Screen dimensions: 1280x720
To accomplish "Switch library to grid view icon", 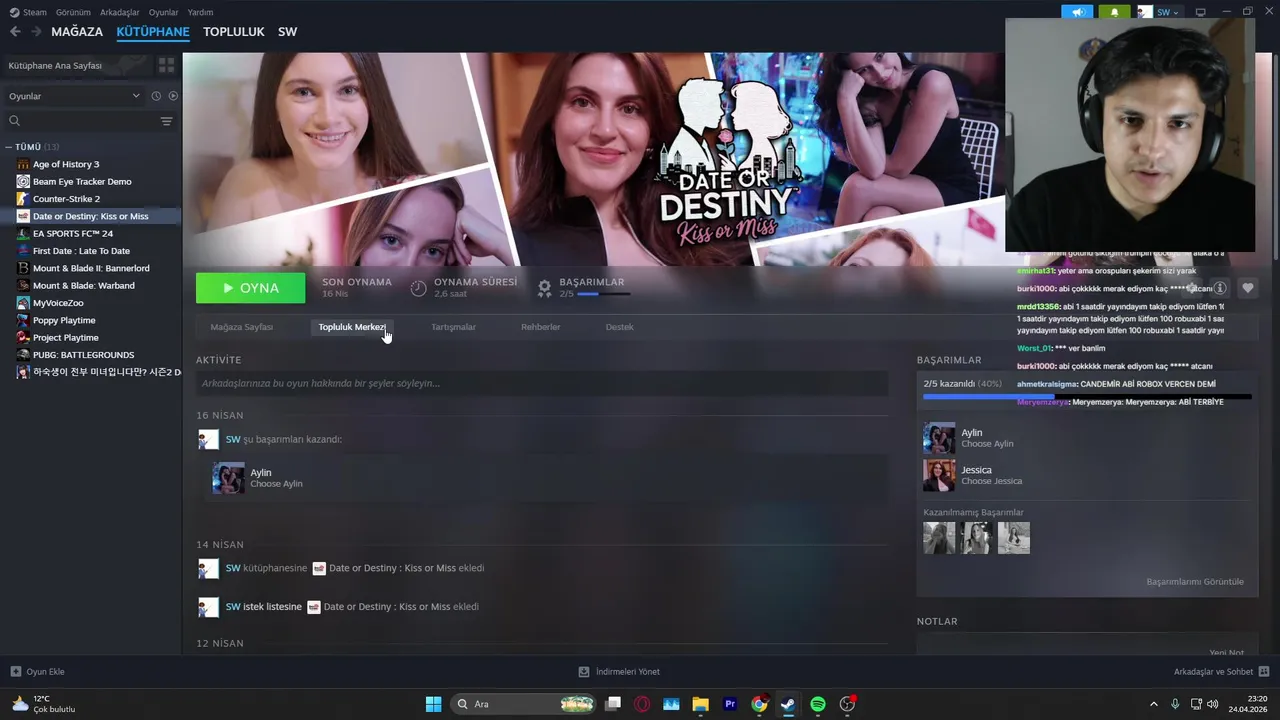I will [166, 65].
